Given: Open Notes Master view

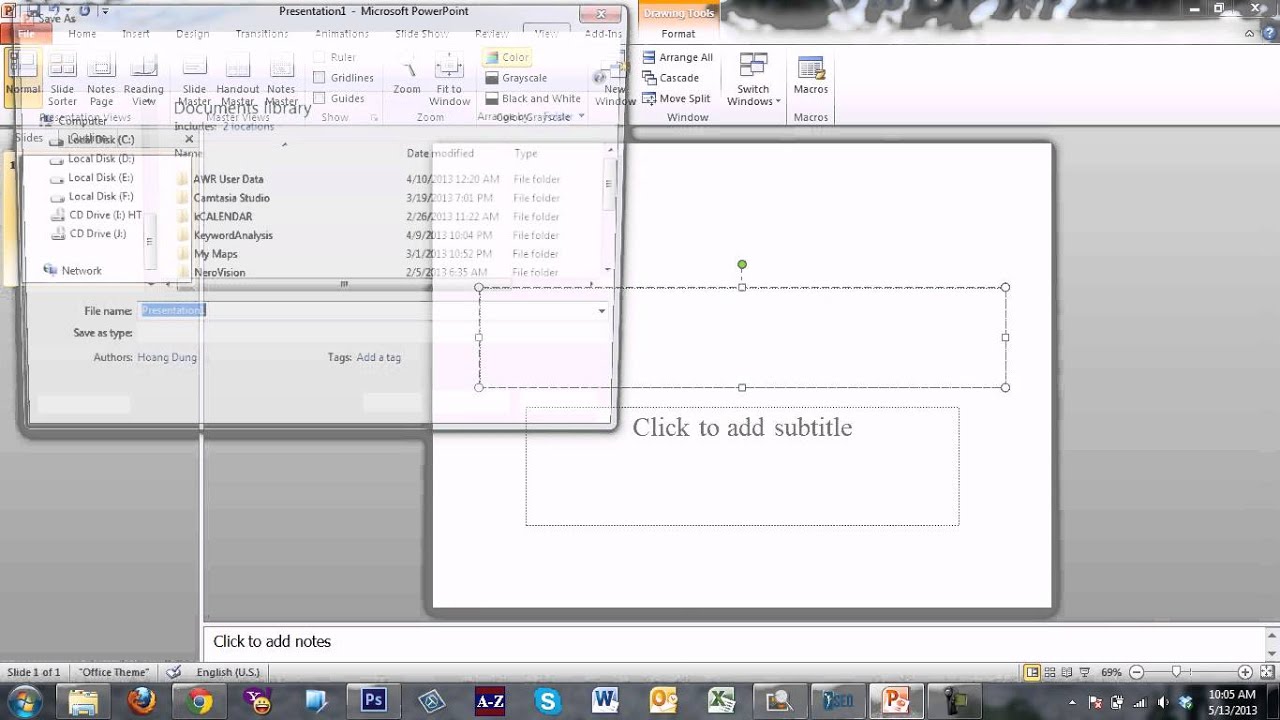Looking at the screenshot, I should click(x=281, y=79).
